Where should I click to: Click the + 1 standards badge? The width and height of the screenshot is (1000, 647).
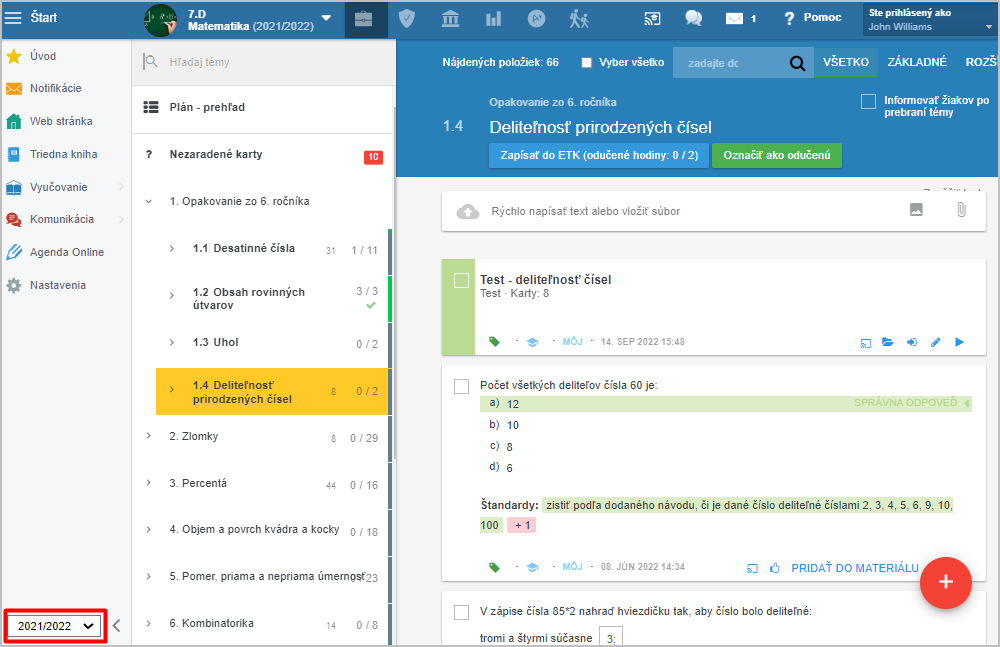(522, 525)
